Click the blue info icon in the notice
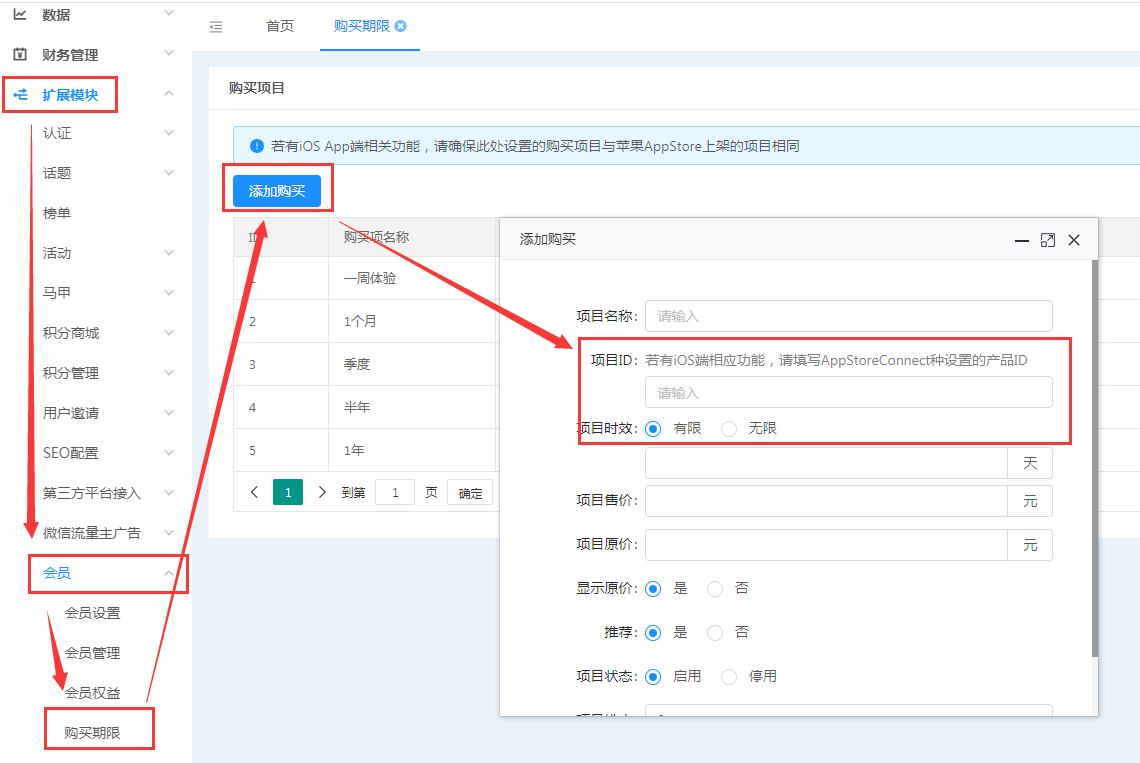 pos(256,146)
